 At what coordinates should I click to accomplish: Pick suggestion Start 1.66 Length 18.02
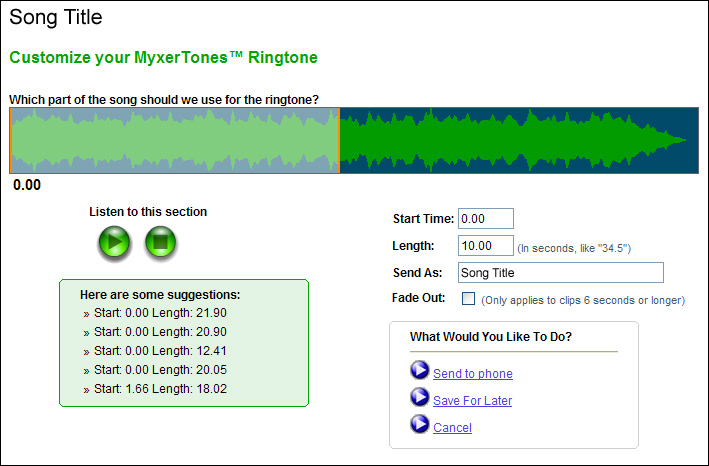click(160, 389)
